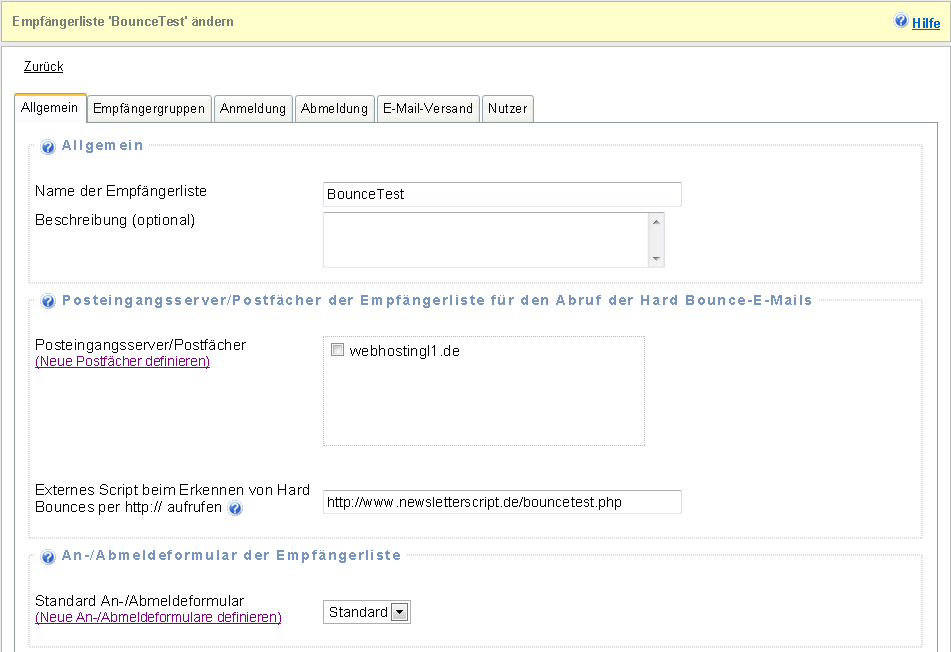Click help icon beside Posteingangsserver section heading

click(x=48, y=301)
